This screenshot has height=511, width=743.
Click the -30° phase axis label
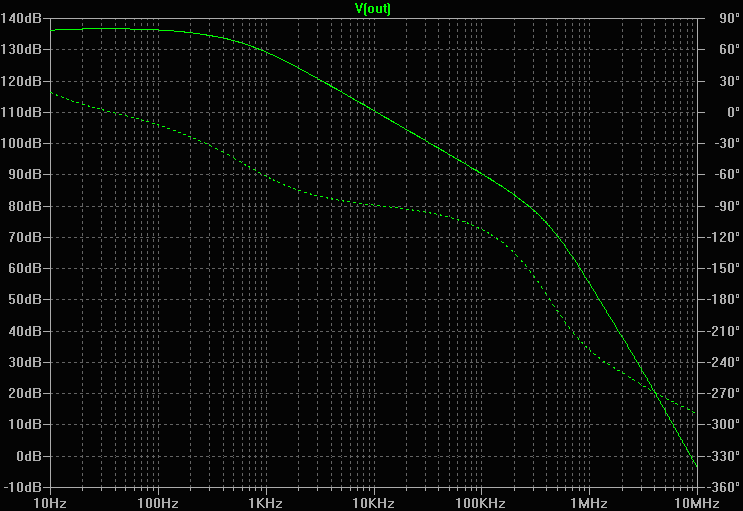coord(727,143)
